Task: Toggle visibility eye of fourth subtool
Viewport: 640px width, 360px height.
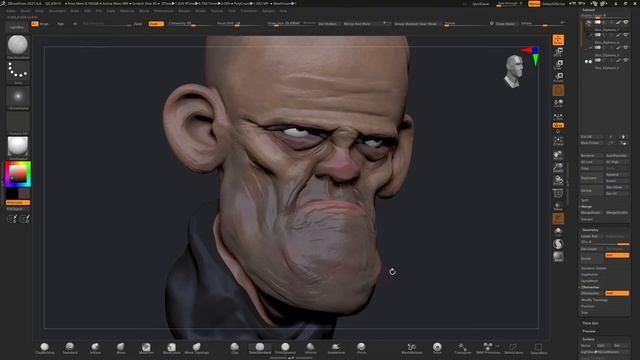Action: (626, 60)
